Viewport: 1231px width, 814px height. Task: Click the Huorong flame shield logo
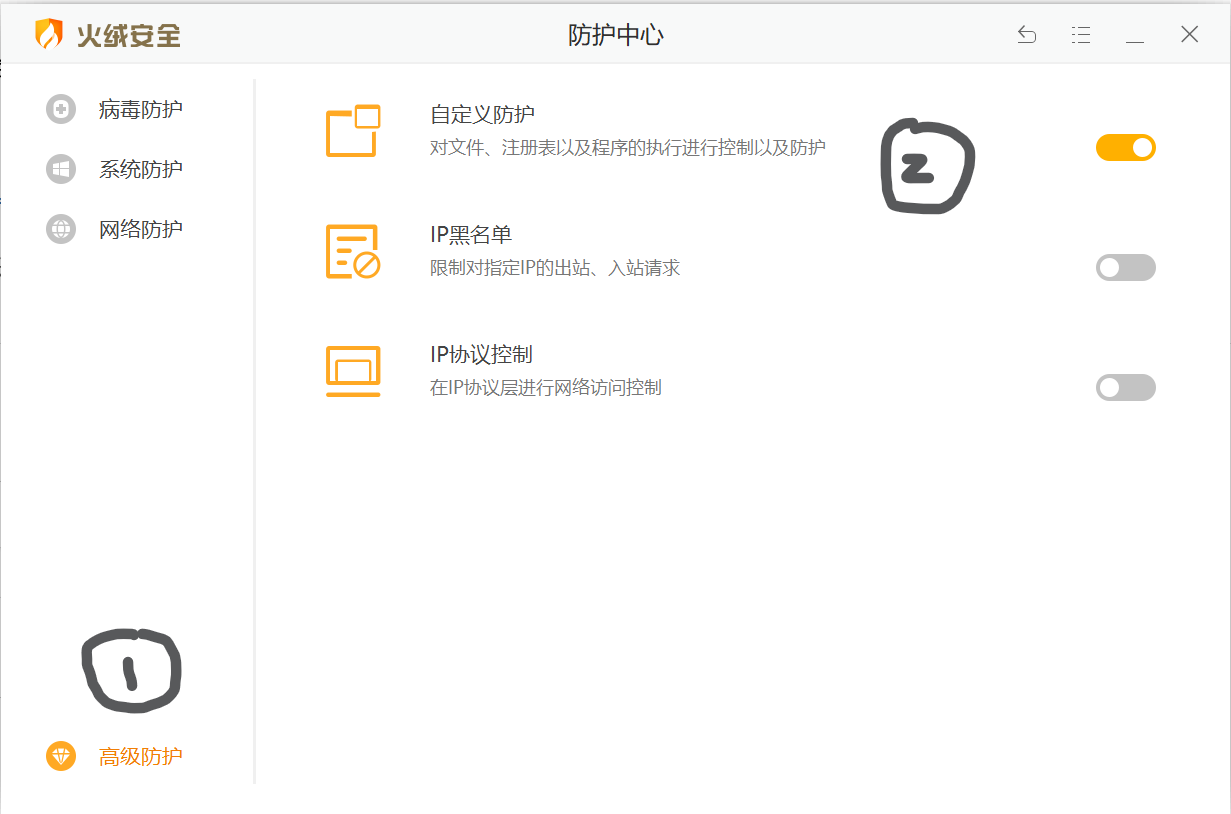click(48, 34)
